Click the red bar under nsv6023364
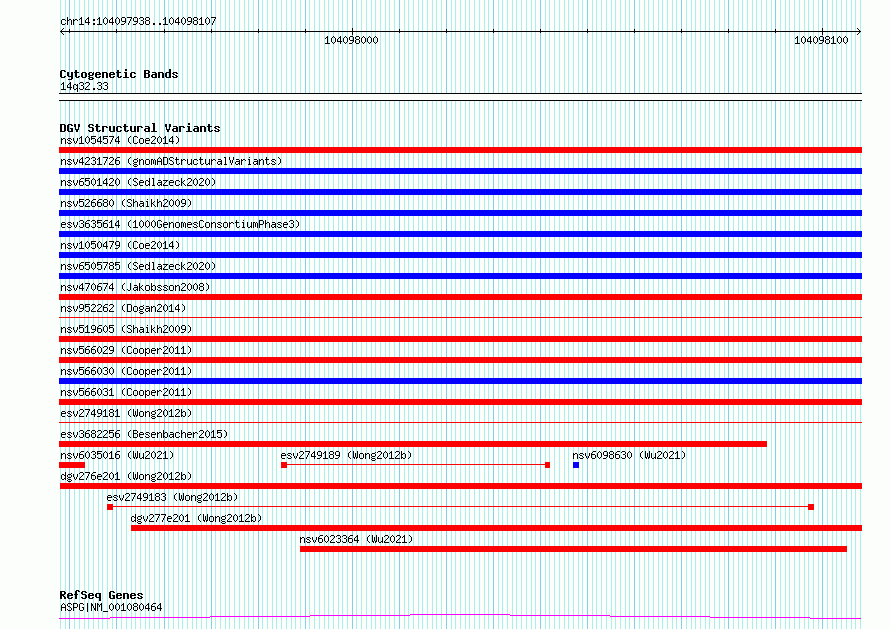The width and height of the screenshot is (890, 629). 573,549
